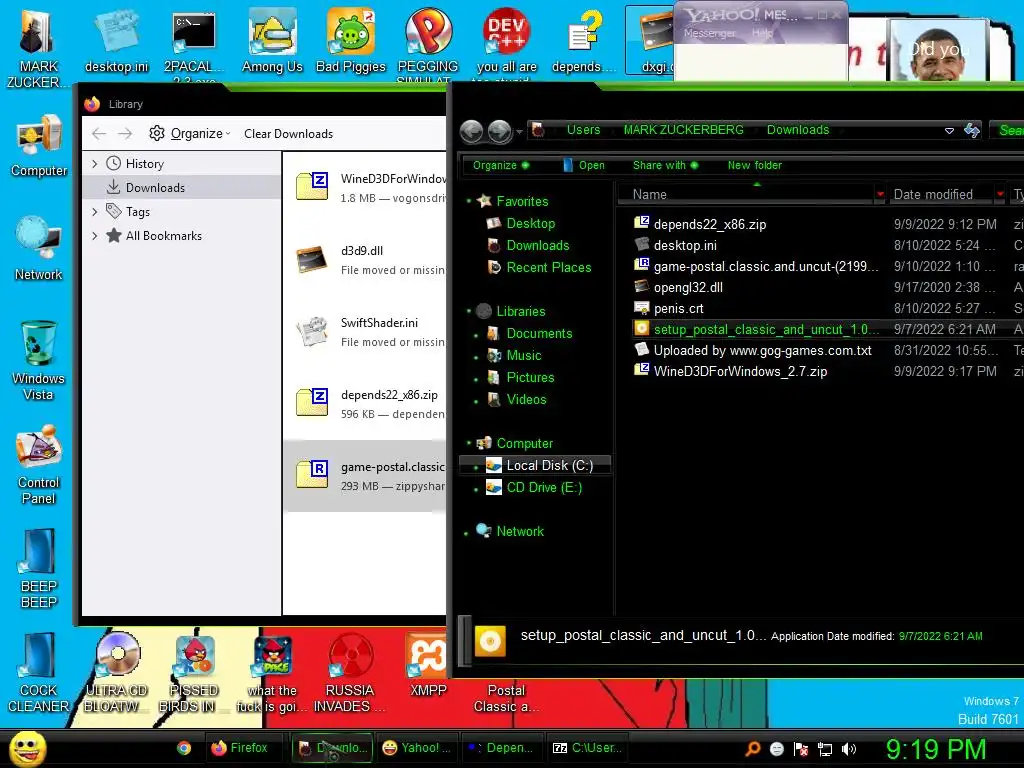Image resolution: width=1024 pixels, height=768 pixels.
Task: Open the BEEP BEEP desktop icon
Action: click(39, 568)
